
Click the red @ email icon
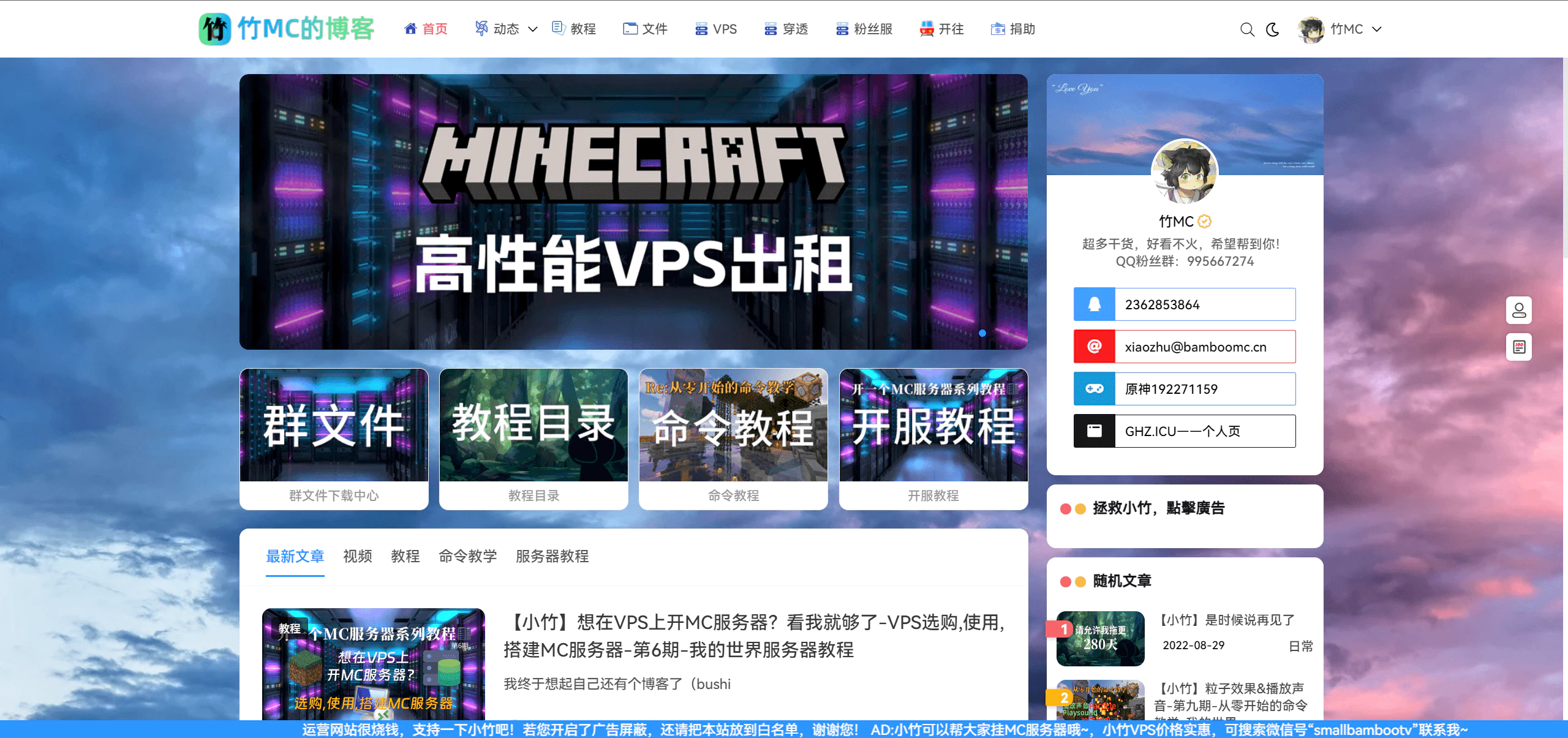(x=1095, y=347)
